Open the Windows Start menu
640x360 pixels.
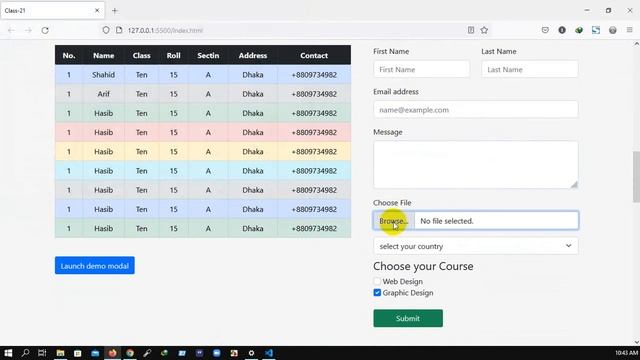[x=8, y=353]
